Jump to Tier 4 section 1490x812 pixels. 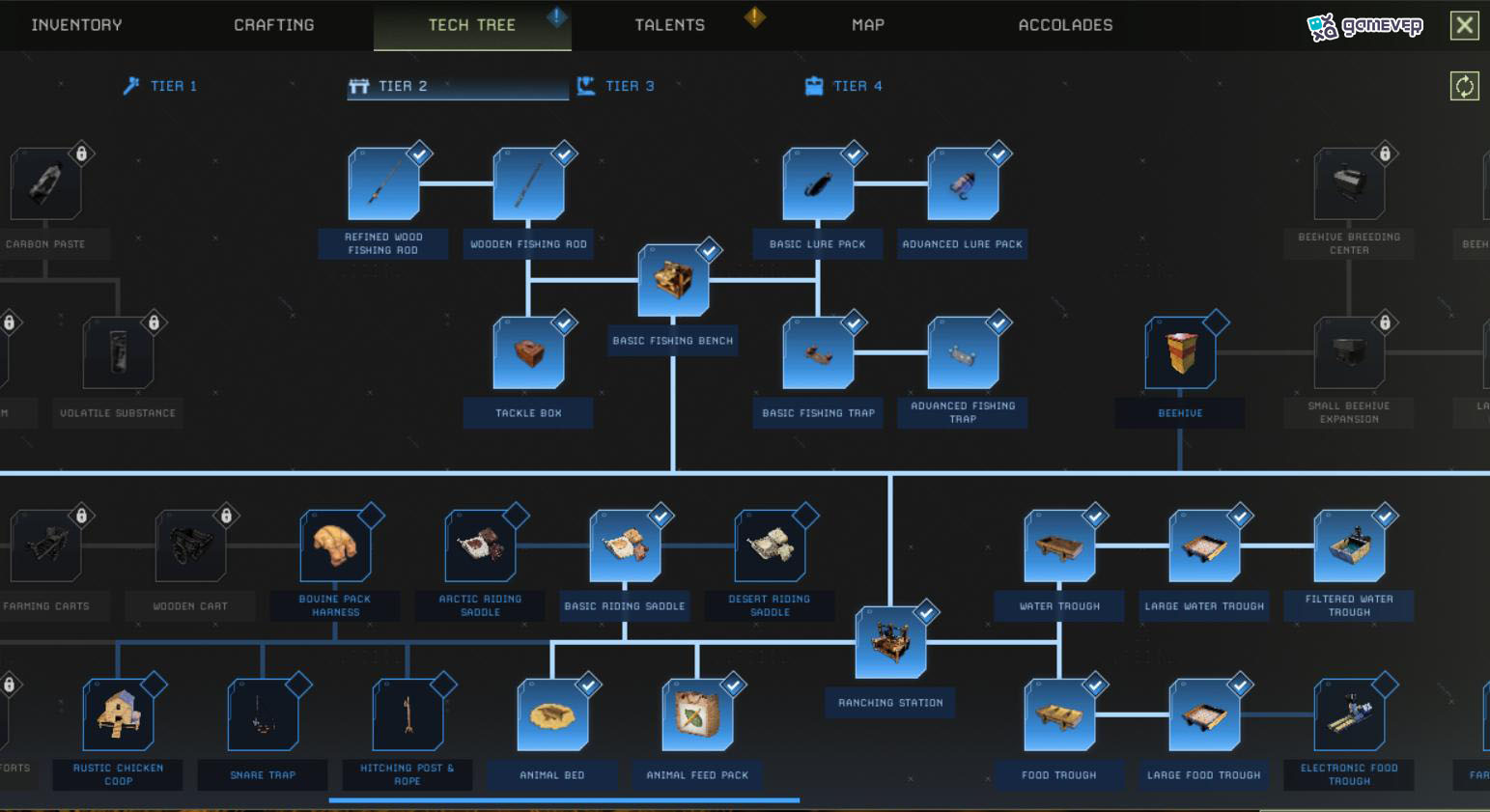coord(844,86)
